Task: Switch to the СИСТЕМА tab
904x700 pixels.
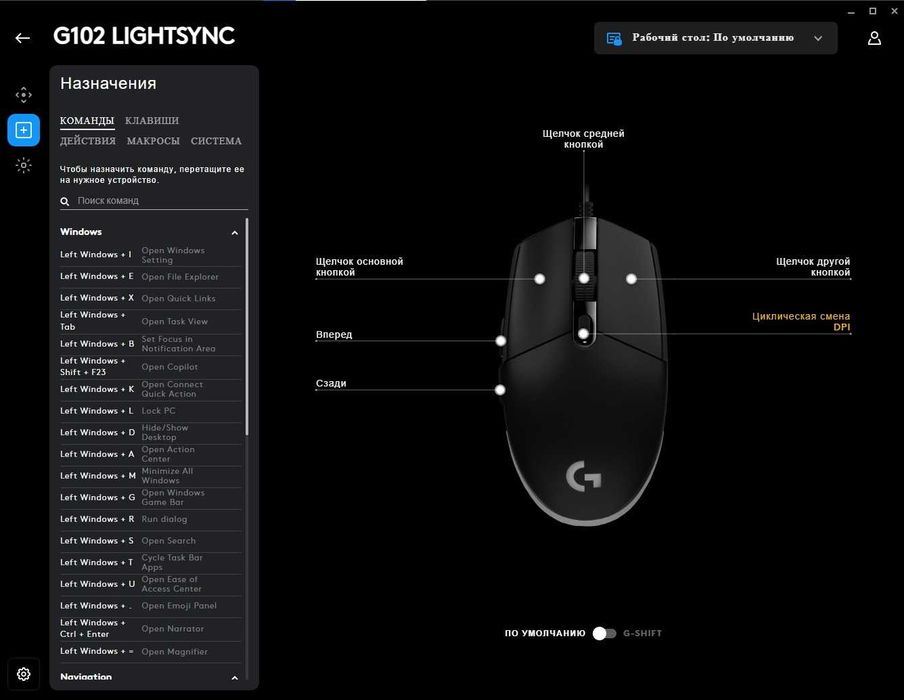Action: pyautogui.click(x=216, y=141)
